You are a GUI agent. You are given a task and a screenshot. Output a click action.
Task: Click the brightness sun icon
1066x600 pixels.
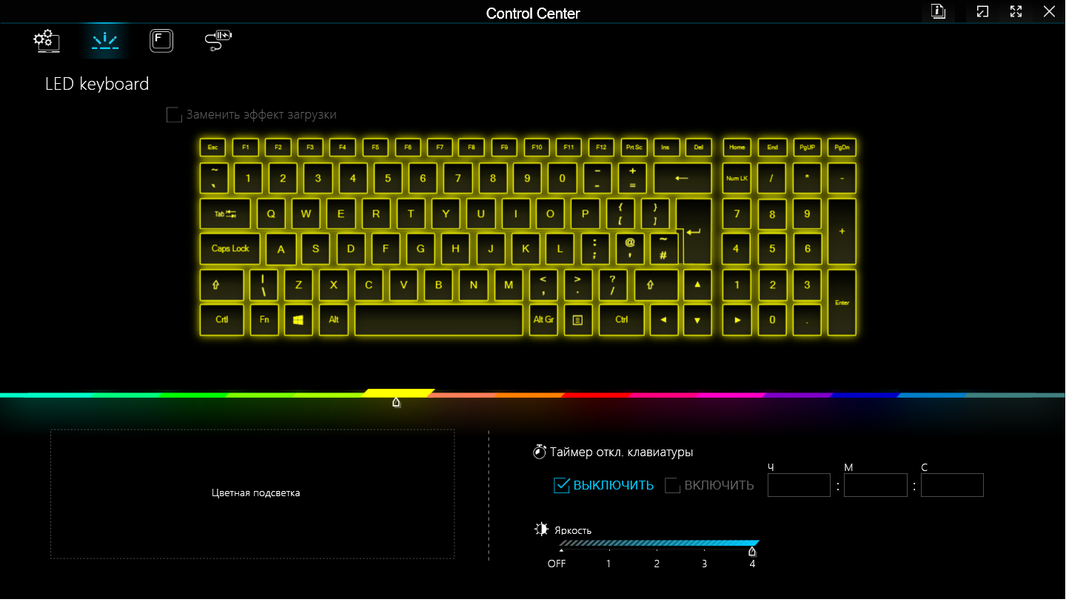541,529
